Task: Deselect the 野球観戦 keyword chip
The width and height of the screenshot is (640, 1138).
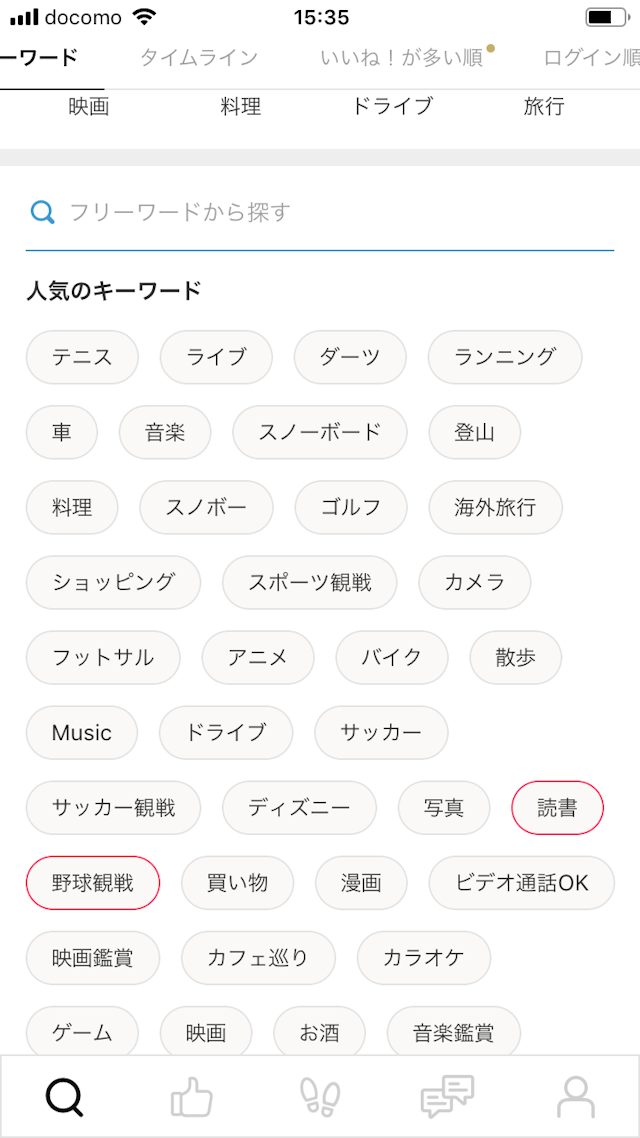Action: pyautogui.click(x=93, y=882)
